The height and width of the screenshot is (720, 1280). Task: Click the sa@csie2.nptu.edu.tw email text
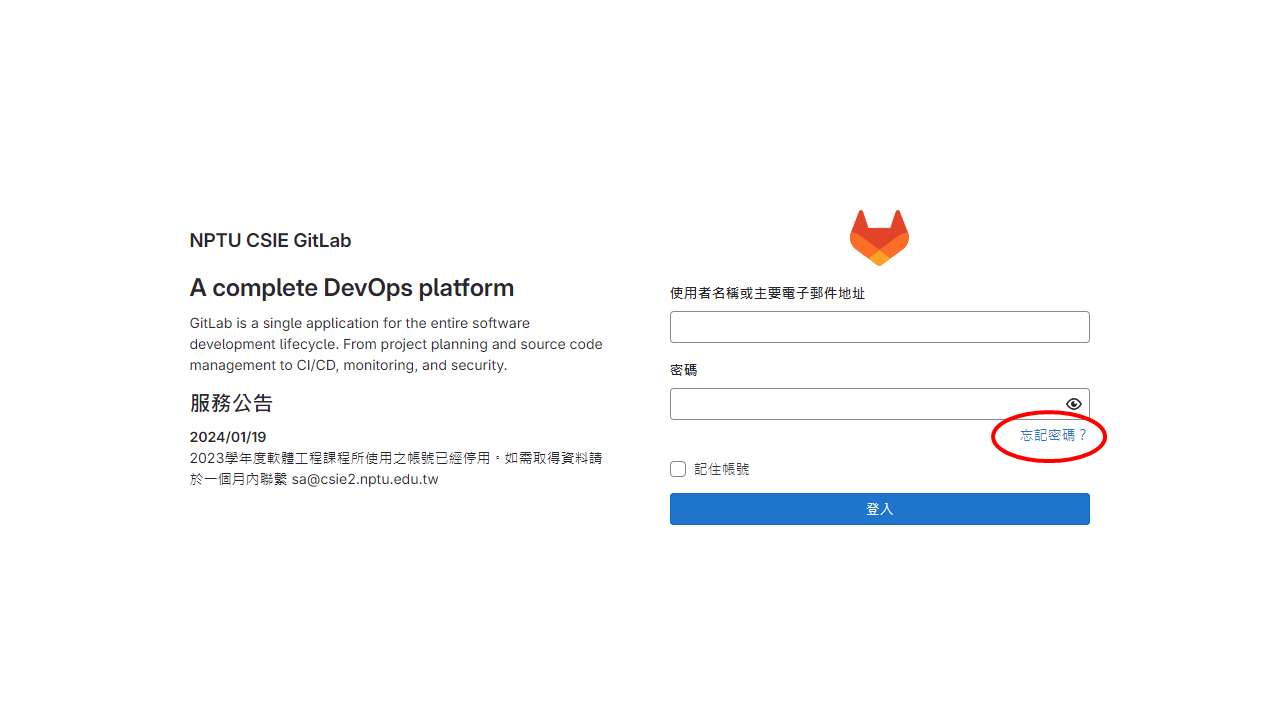coord(365,479)
